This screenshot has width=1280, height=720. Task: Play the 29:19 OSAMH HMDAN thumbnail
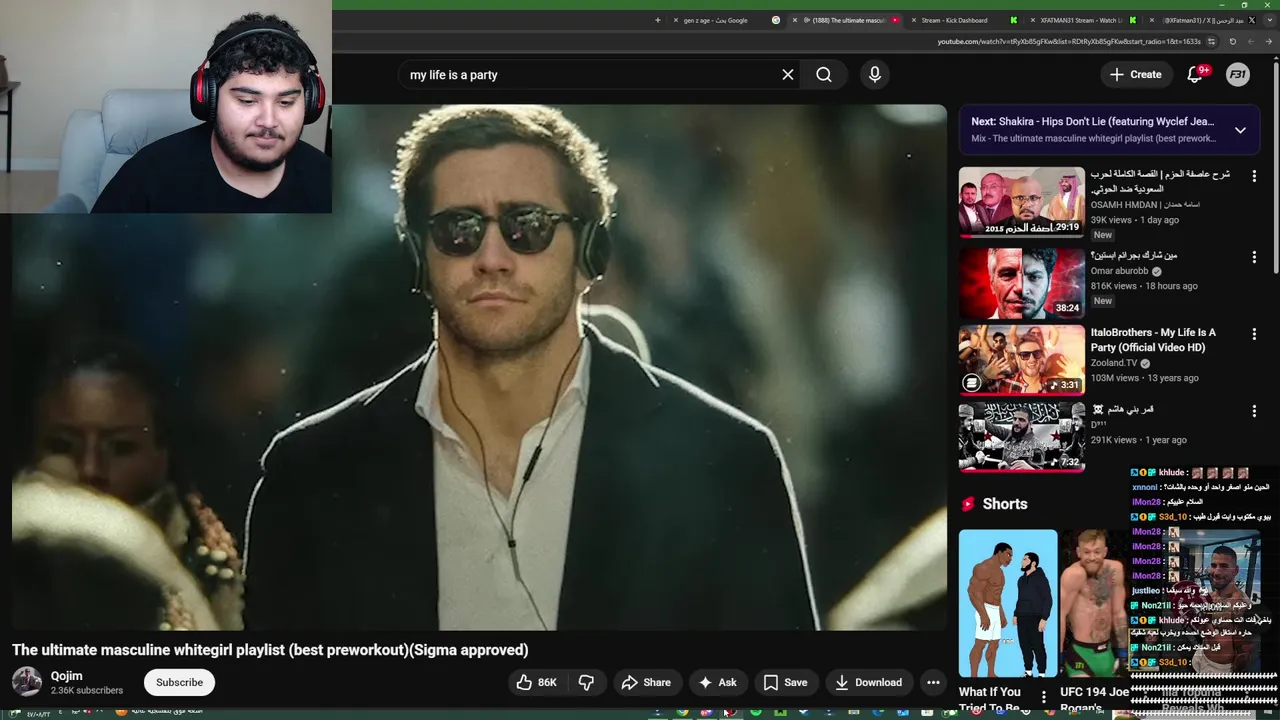(x=1021, y=202)
